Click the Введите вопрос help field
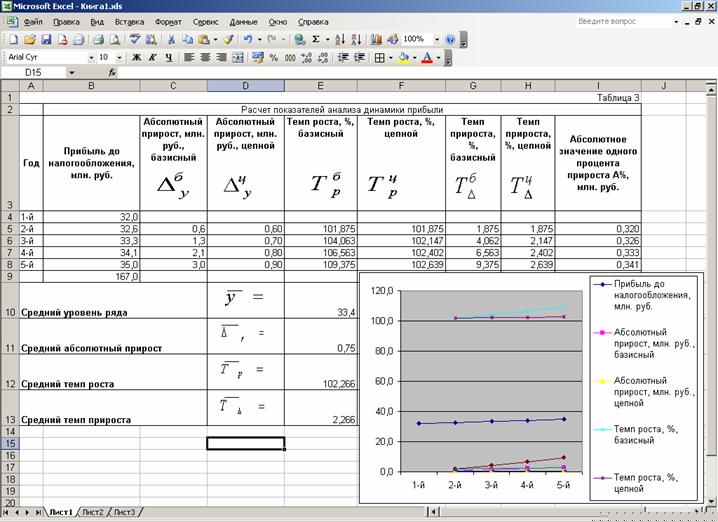 [623, 22]
